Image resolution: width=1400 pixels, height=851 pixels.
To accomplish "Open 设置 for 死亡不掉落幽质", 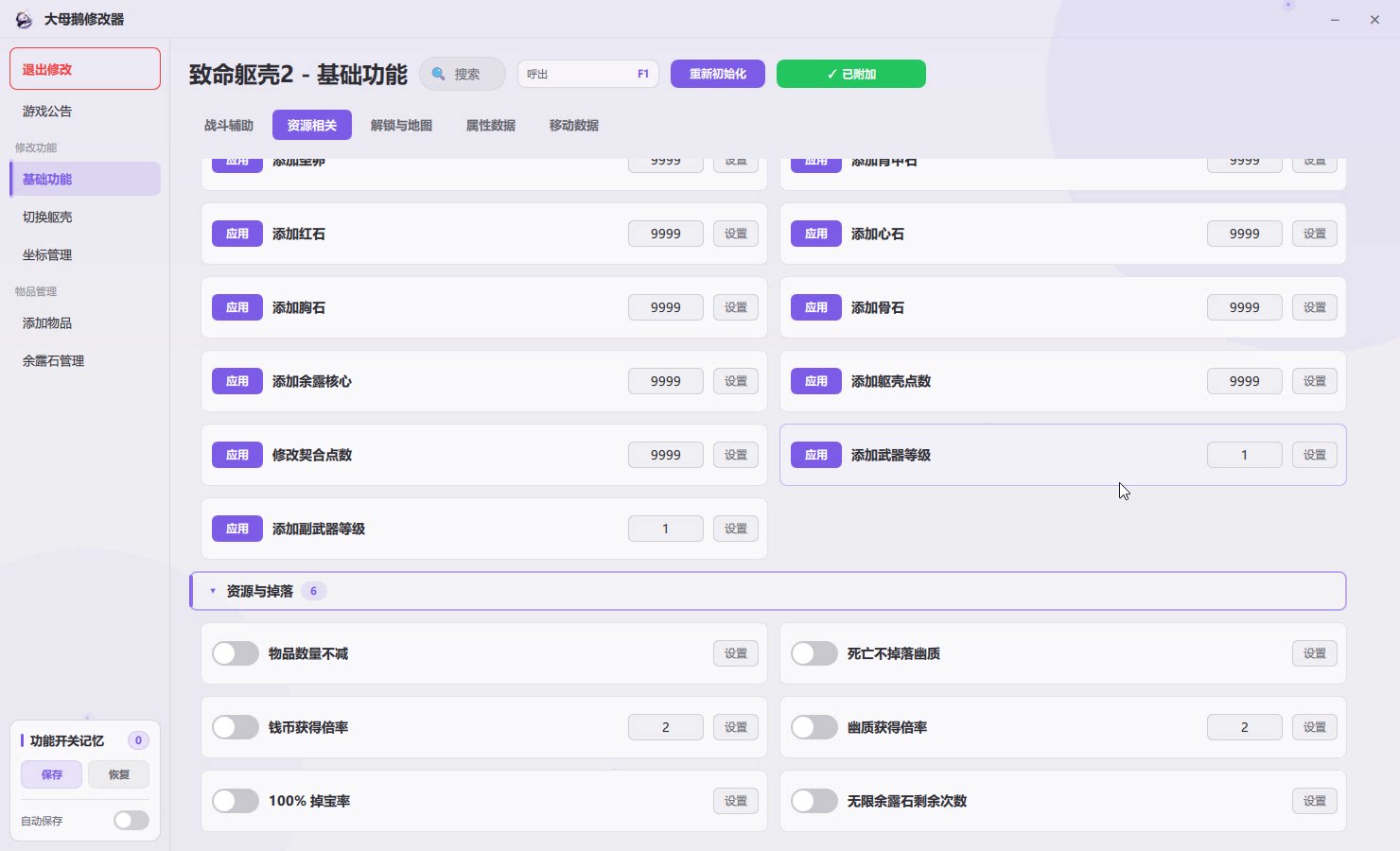I will tap(1315, 653).
